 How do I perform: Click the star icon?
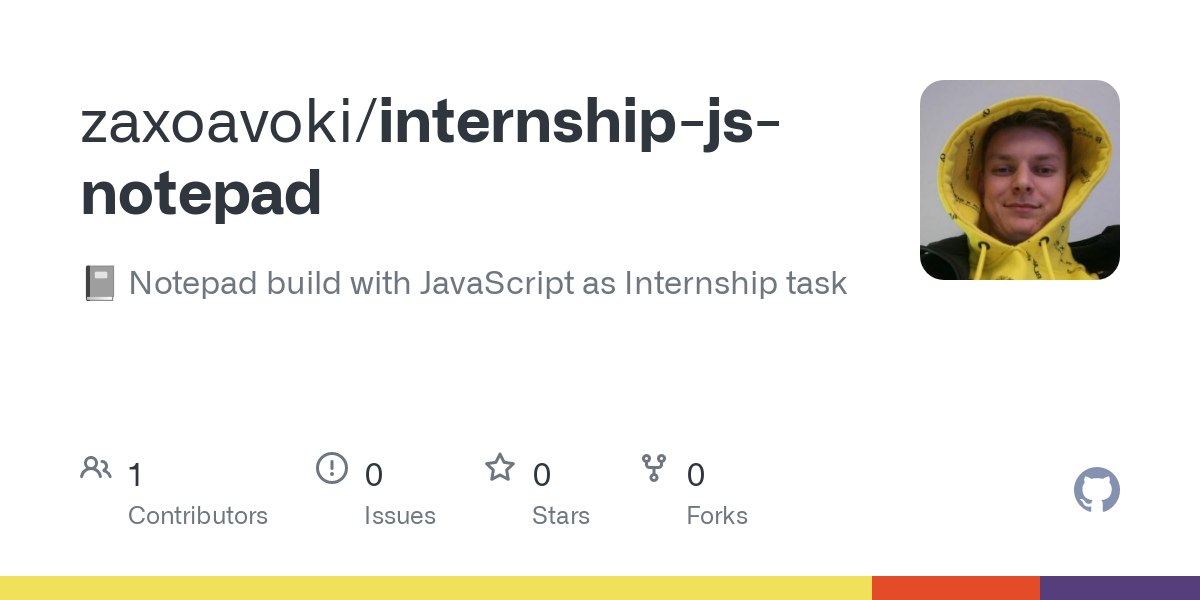click(500, 468)
